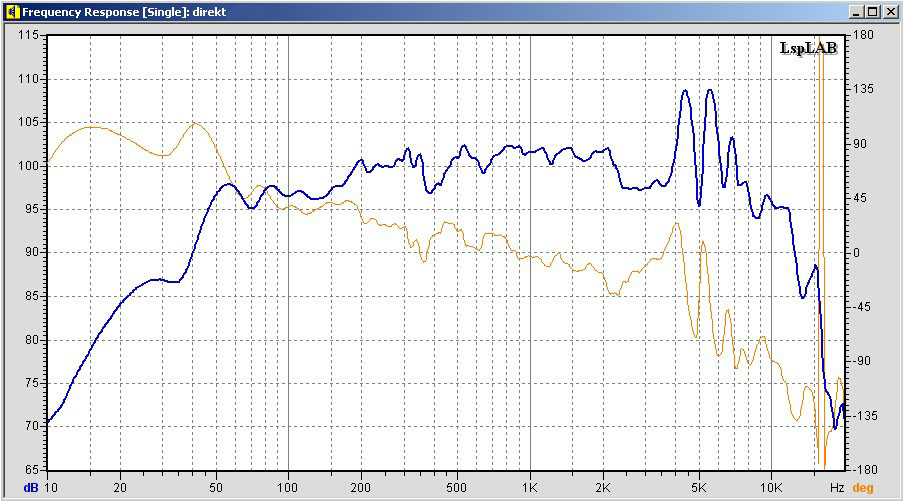Click the '65' dB axis value
903x501 pixels.
[32, 470]
